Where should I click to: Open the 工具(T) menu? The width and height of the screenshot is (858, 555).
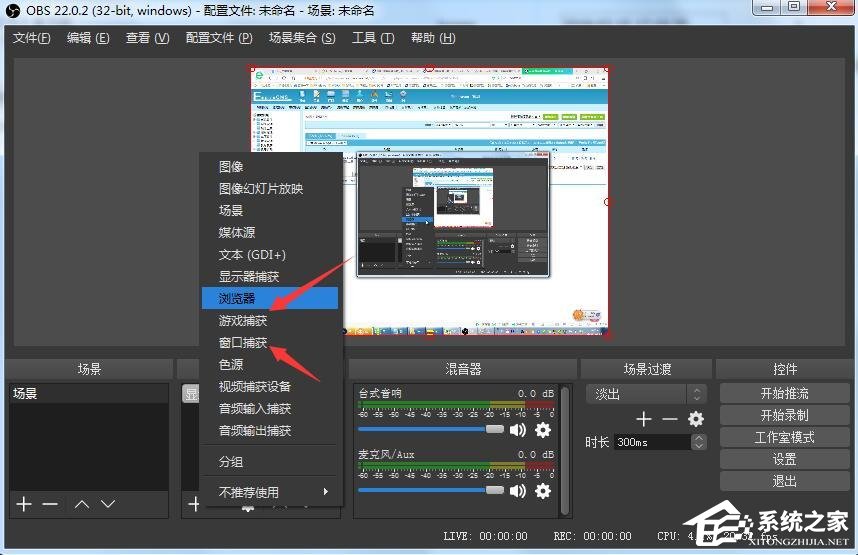click(x=373, y=38)
